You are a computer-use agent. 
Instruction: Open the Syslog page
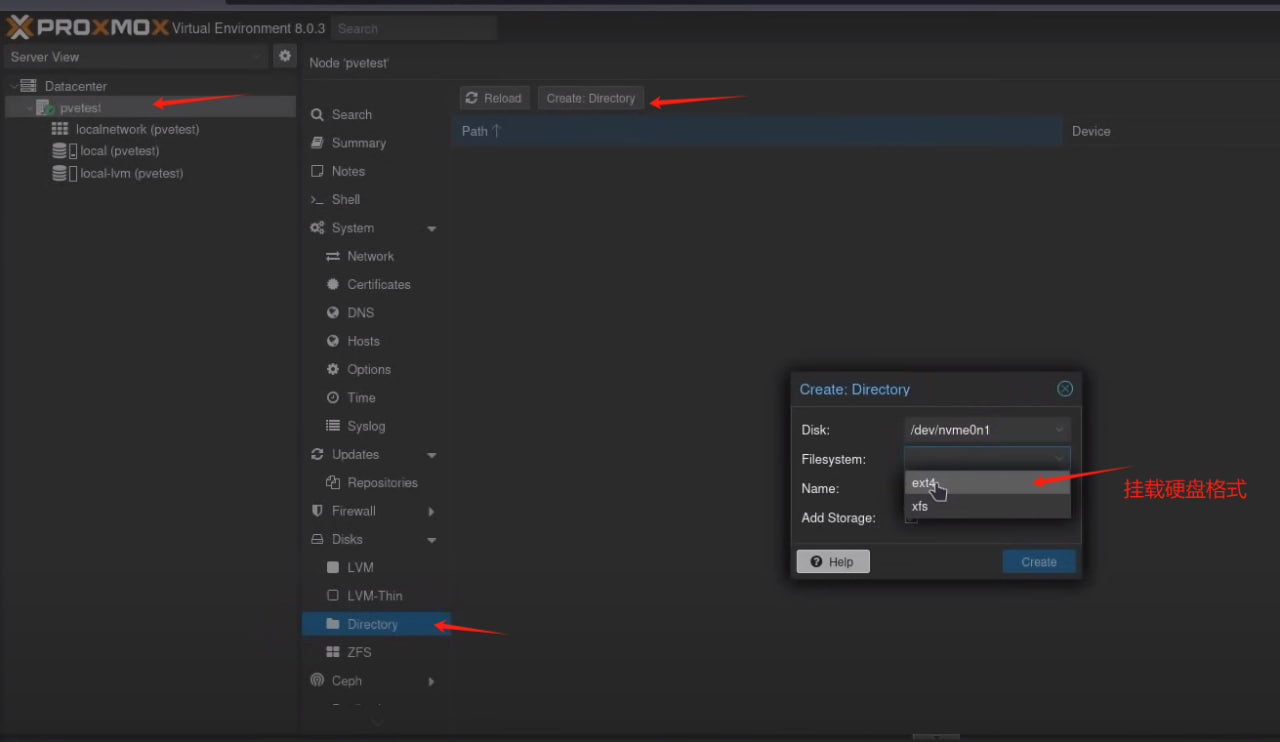[365, 426]
